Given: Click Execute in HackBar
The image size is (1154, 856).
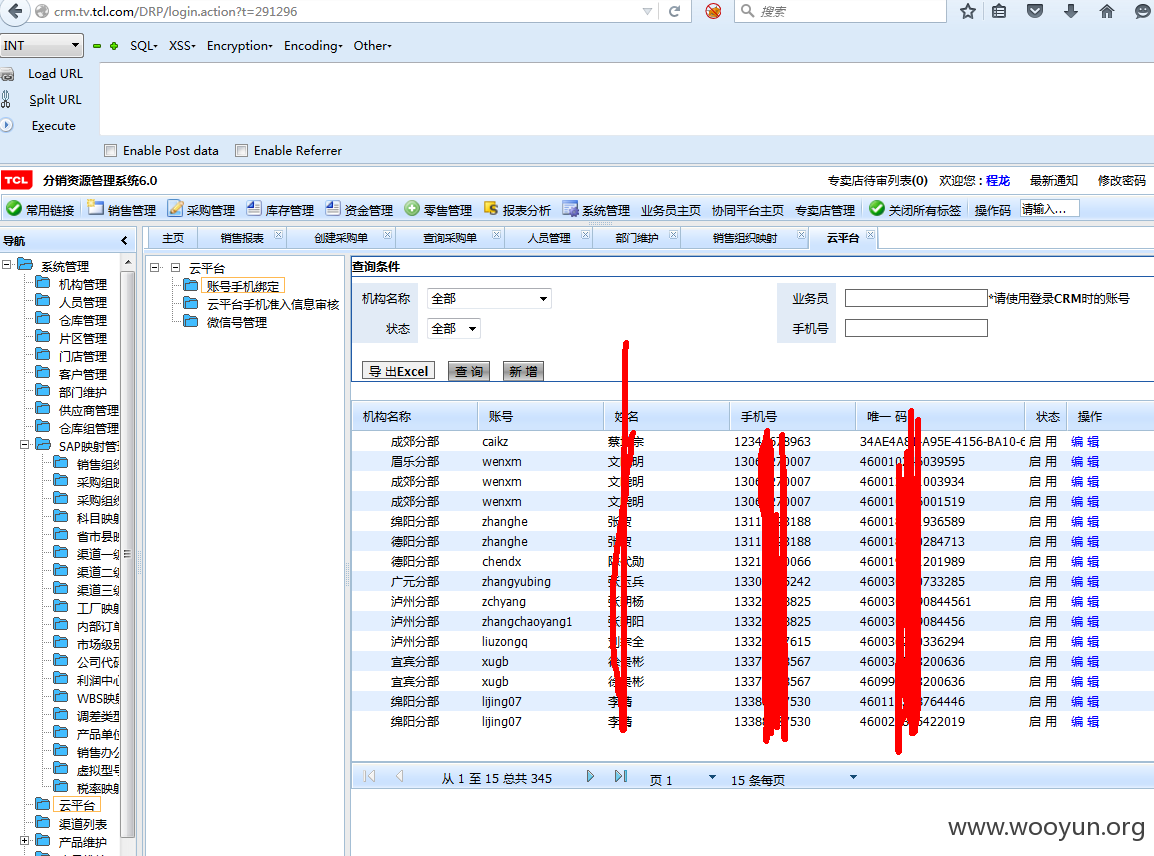Looking at the screenshot, I should (x=53, y=126).
